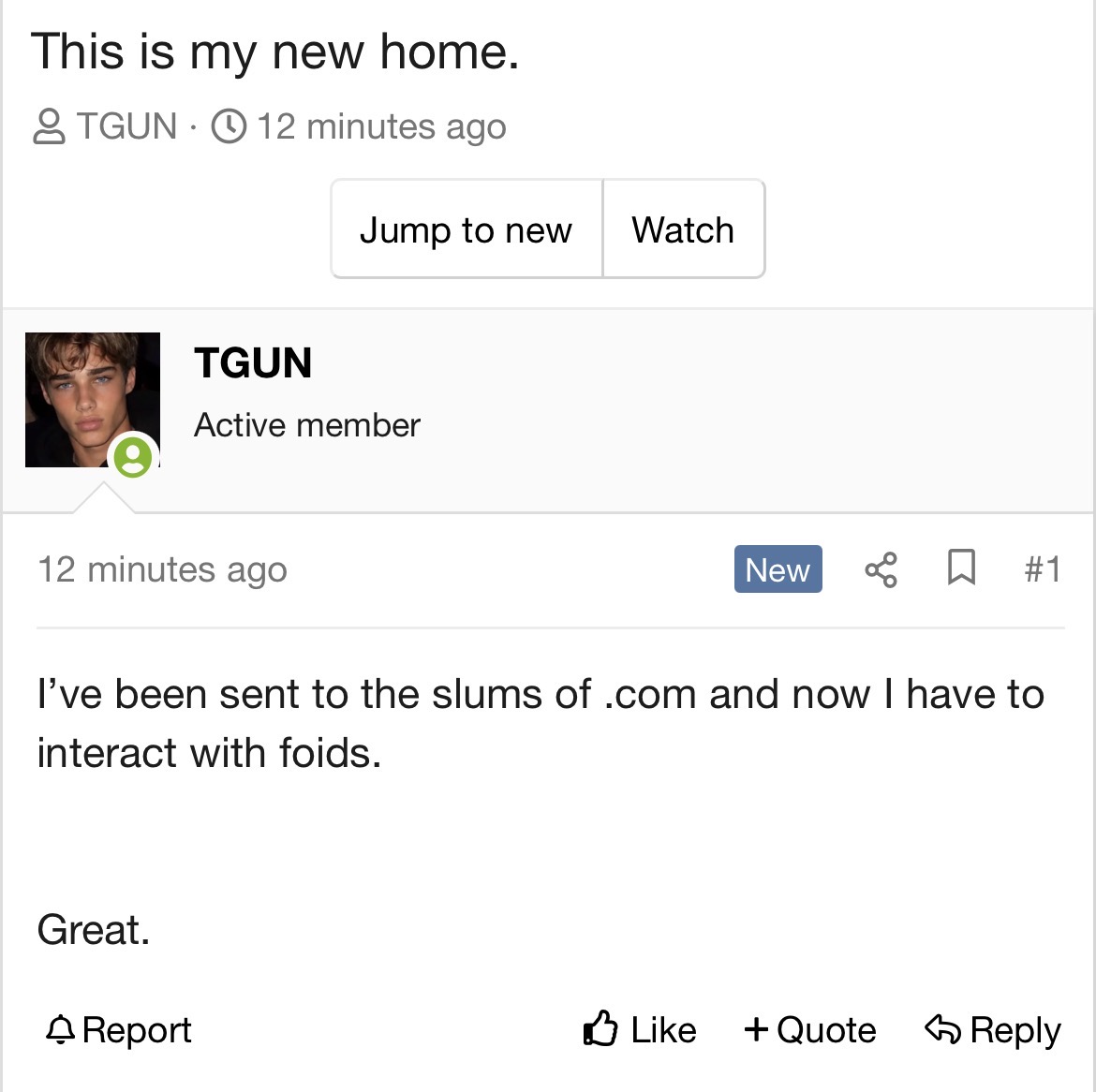Image resolution: width=1096 pixels, height=1092 pixels.
Task: Click the TGUN author link under thread title
Action: coord(127,125)
